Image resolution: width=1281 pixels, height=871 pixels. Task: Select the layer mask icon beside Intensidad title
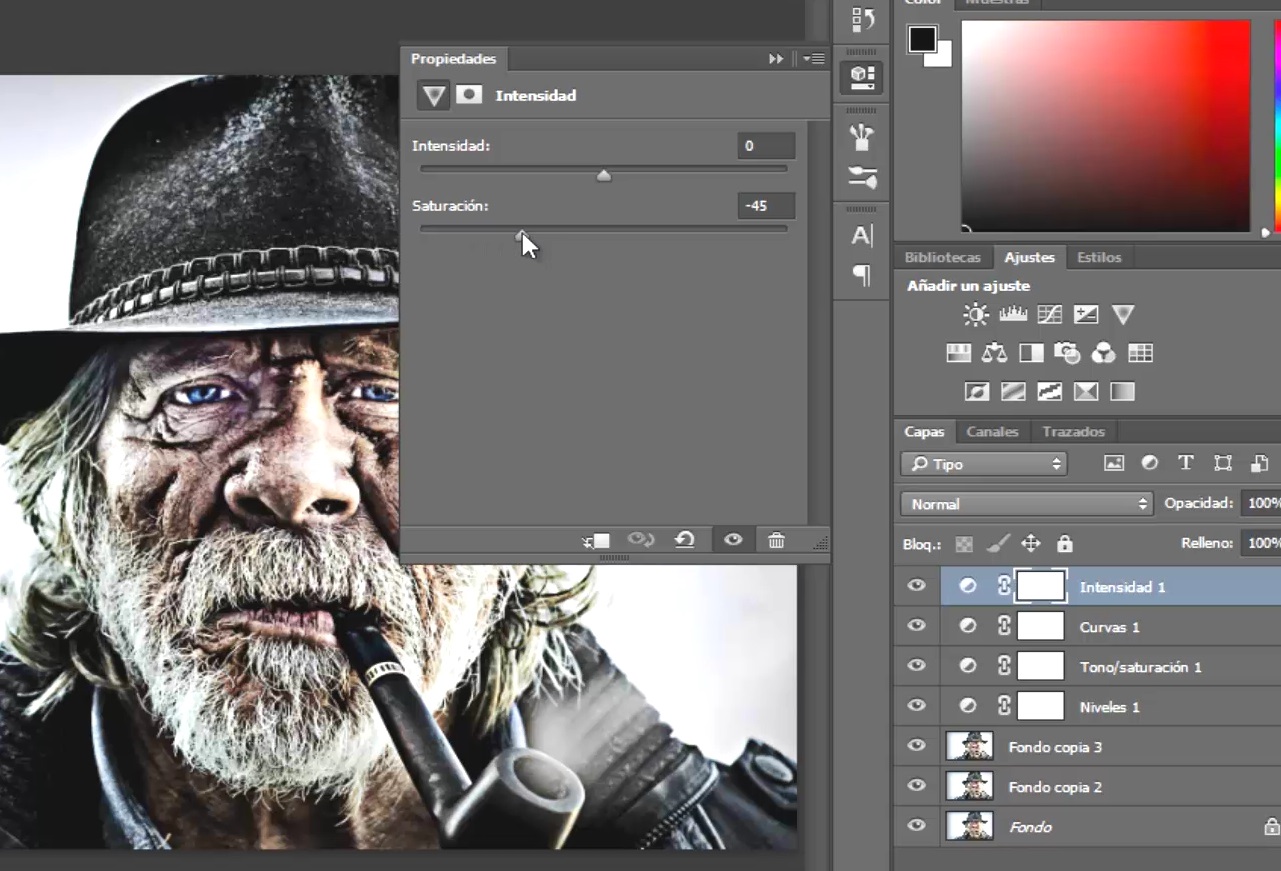[469, 95]
